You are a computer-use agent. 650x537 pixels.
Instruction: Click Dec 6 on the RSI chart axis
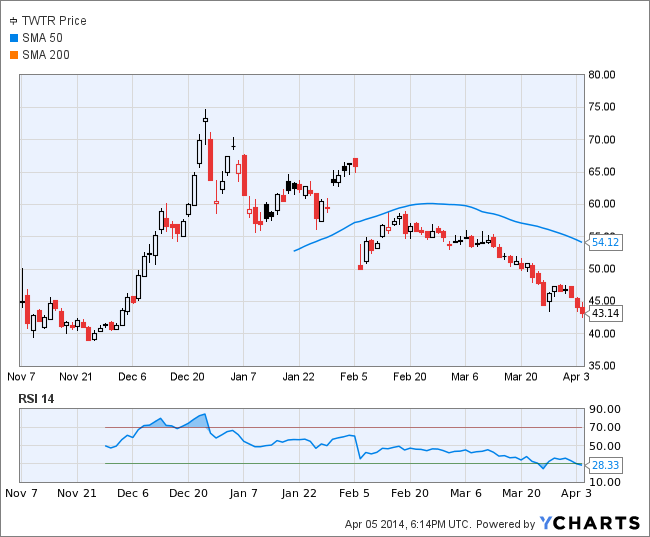(133, 493)
